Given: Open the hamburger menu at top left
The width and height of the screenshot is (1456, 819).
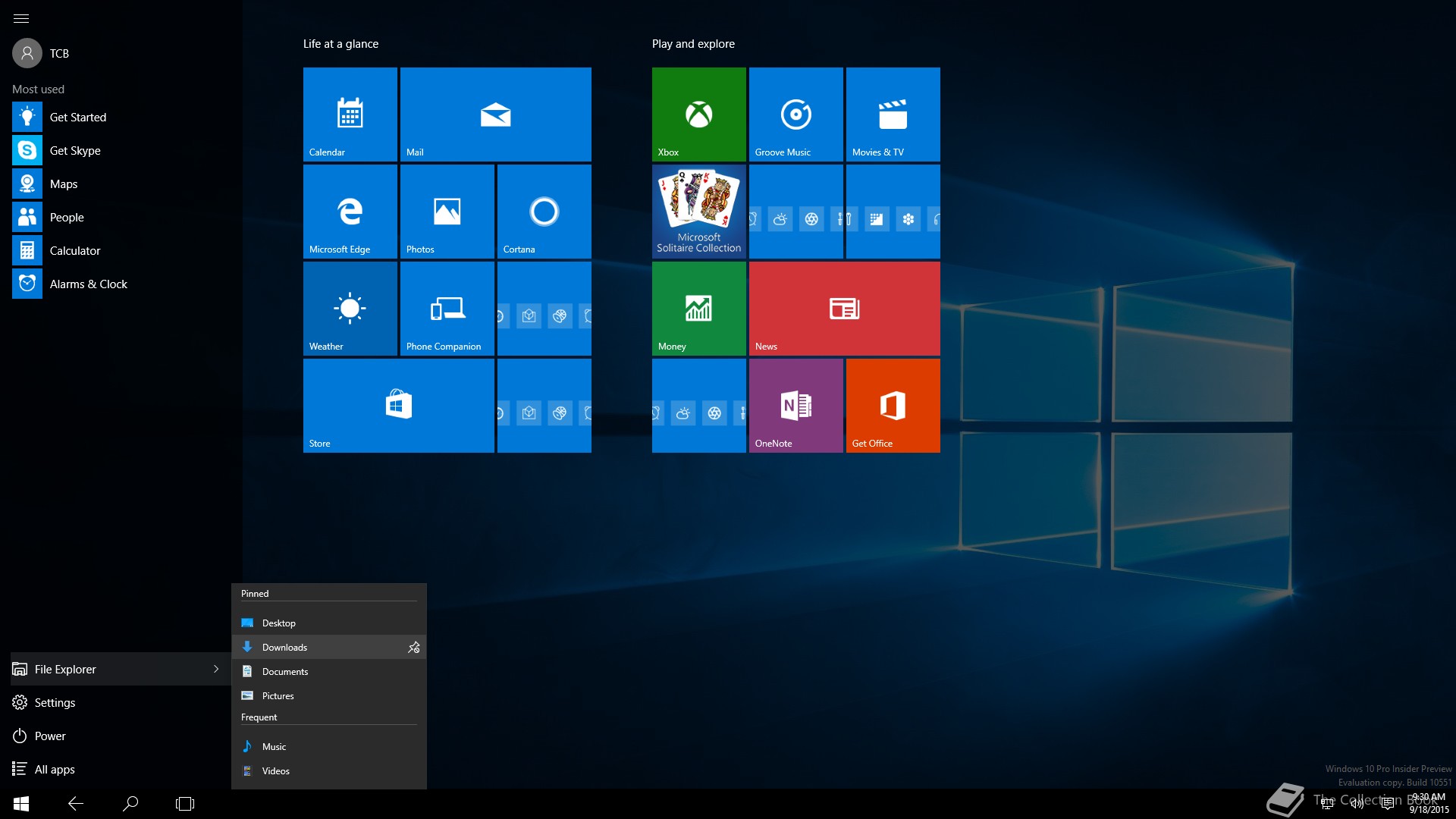Looking at the screenshot, I should pyautogui.click(x=21, y=18).
